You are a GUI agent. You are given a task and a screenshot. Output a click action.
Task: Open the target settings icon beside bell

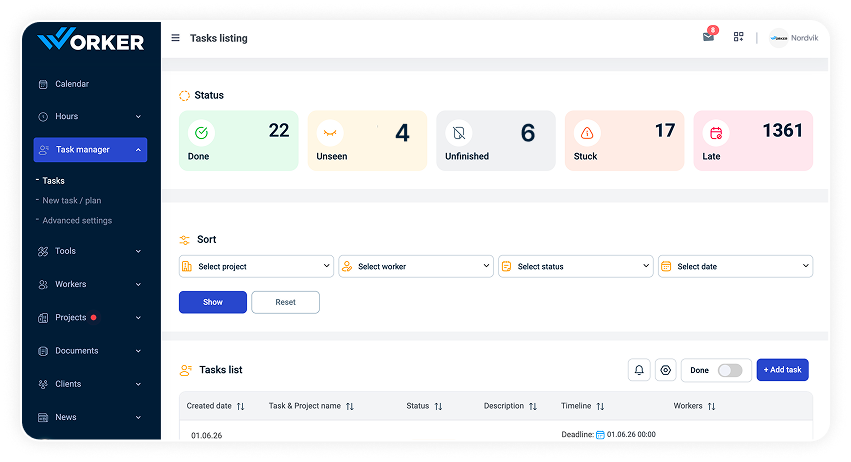[x=665, y=370]
